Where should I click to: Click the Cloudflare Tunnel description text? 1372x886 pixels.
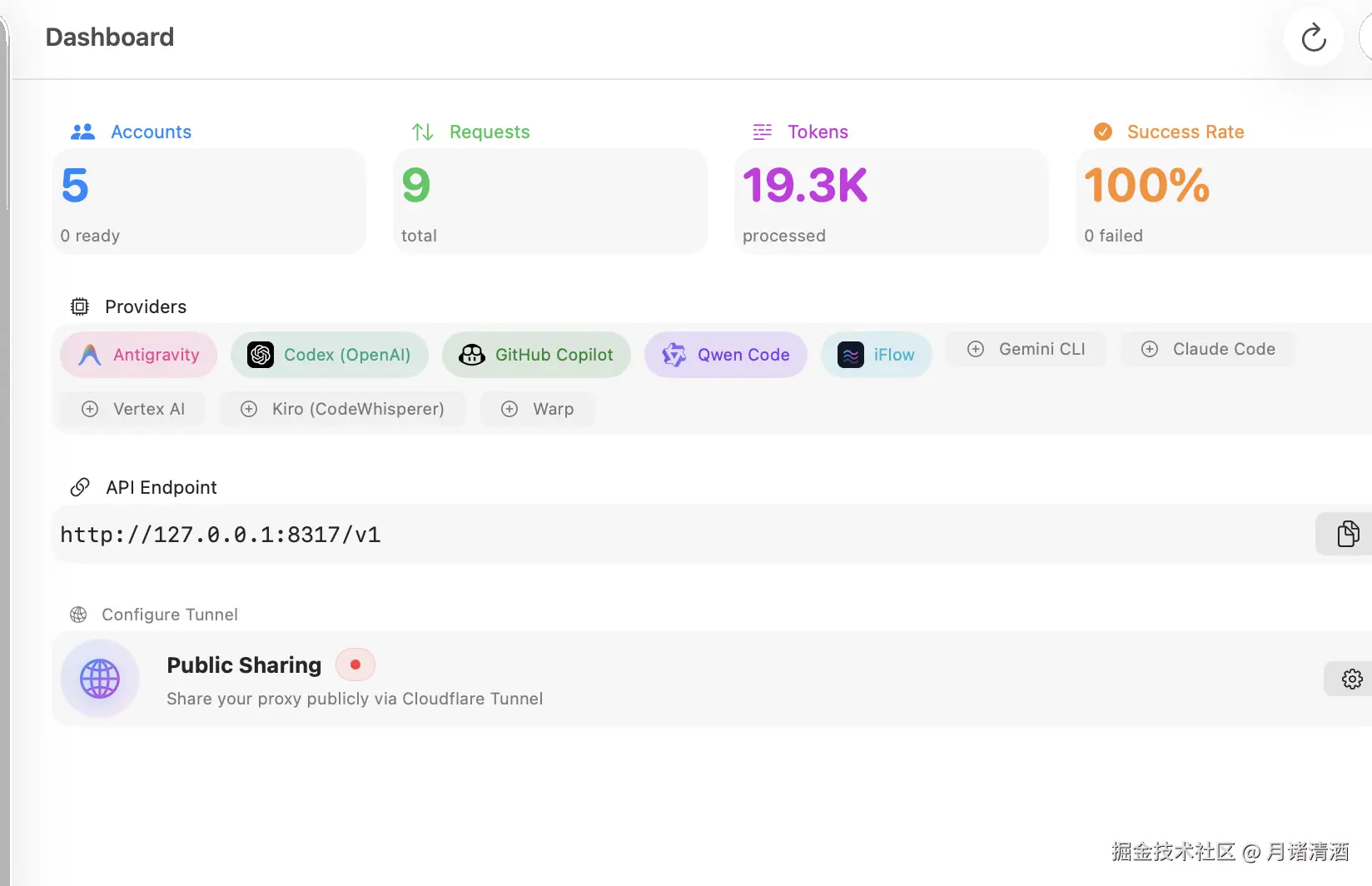point(355,699)
